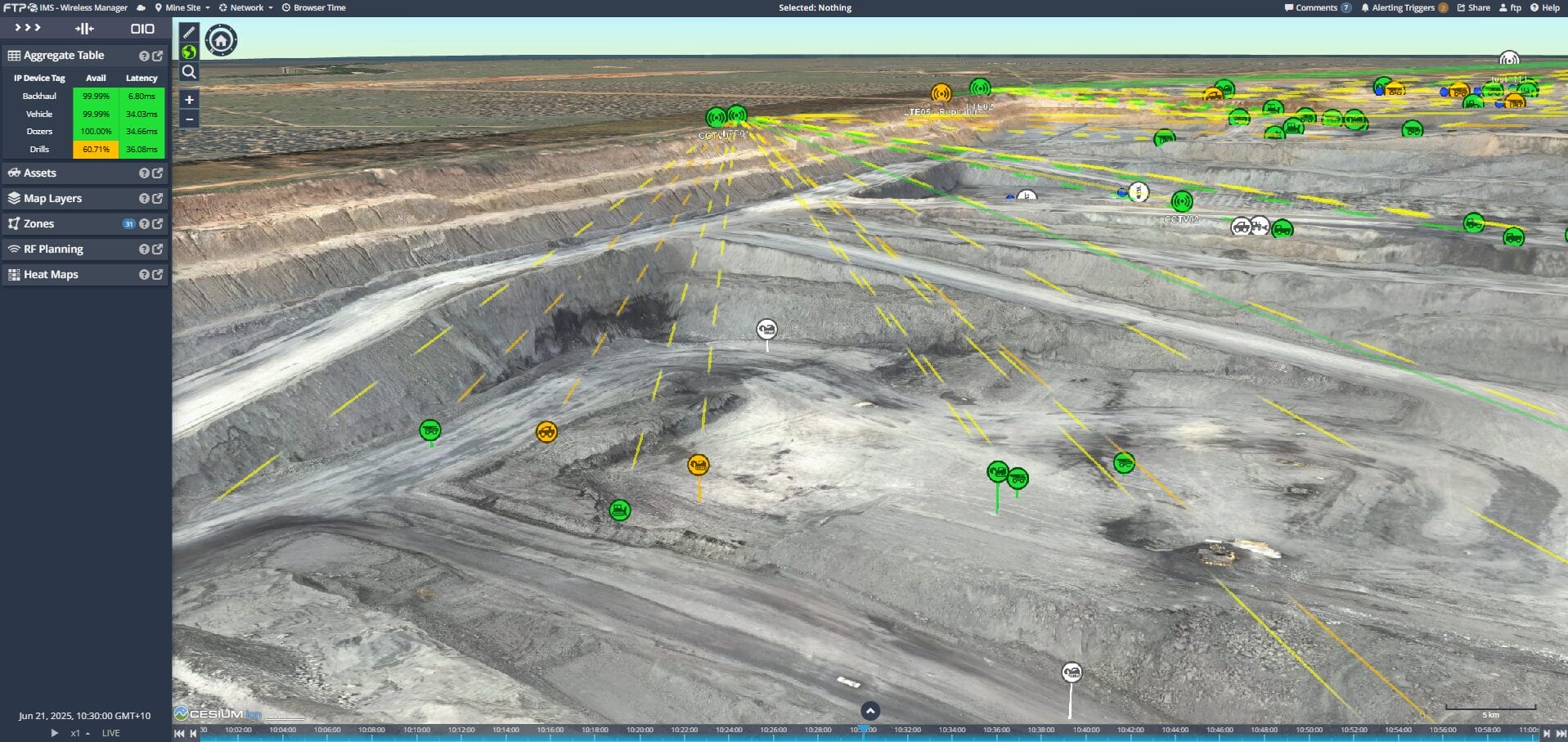Open the Network dropdown menu
Viewport: 1568px width, 742px height.
[x=246, y=7]
